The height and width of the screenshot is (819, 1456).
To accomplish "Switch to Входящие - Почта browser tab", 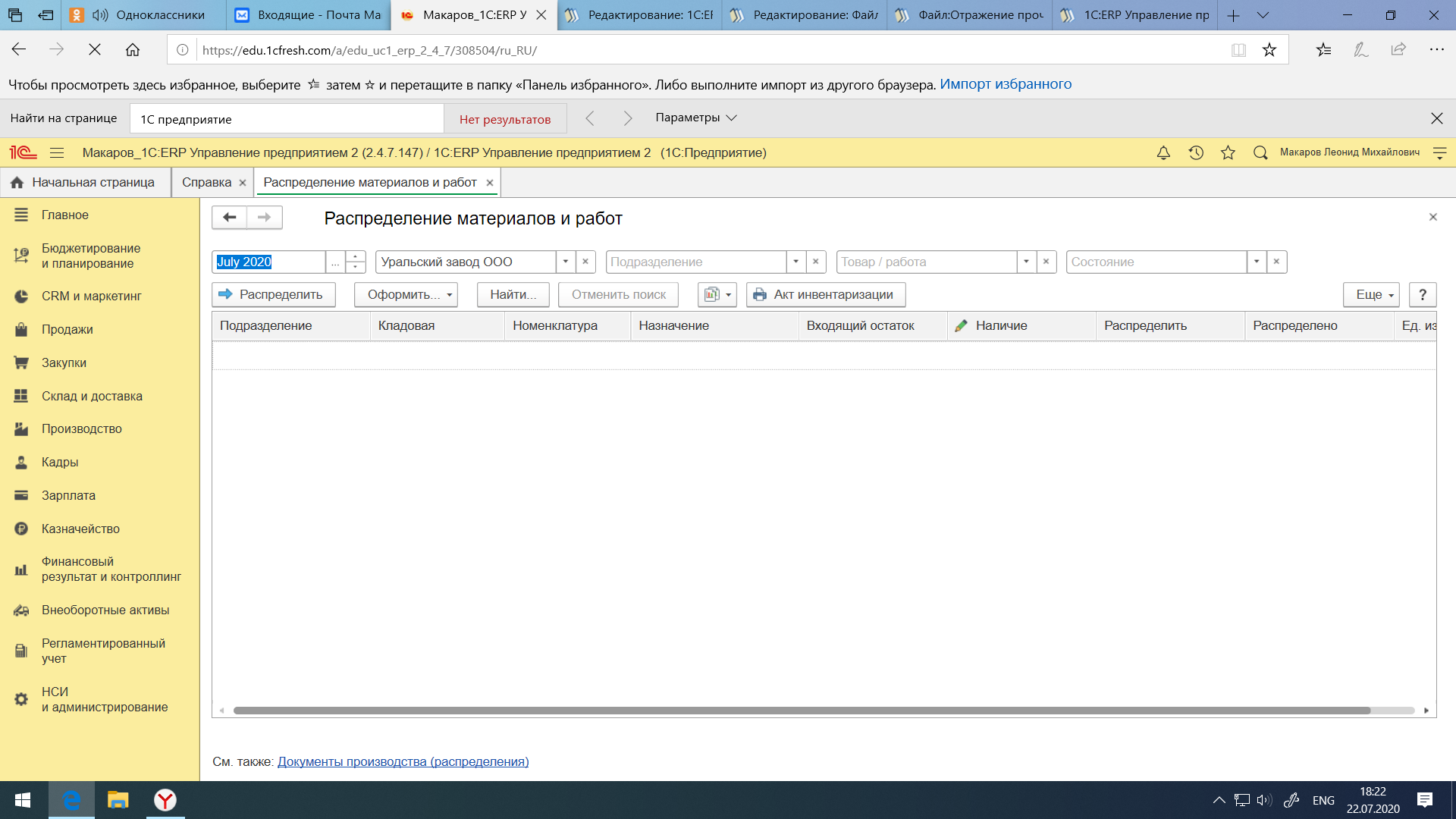I will tap(308, 15).
